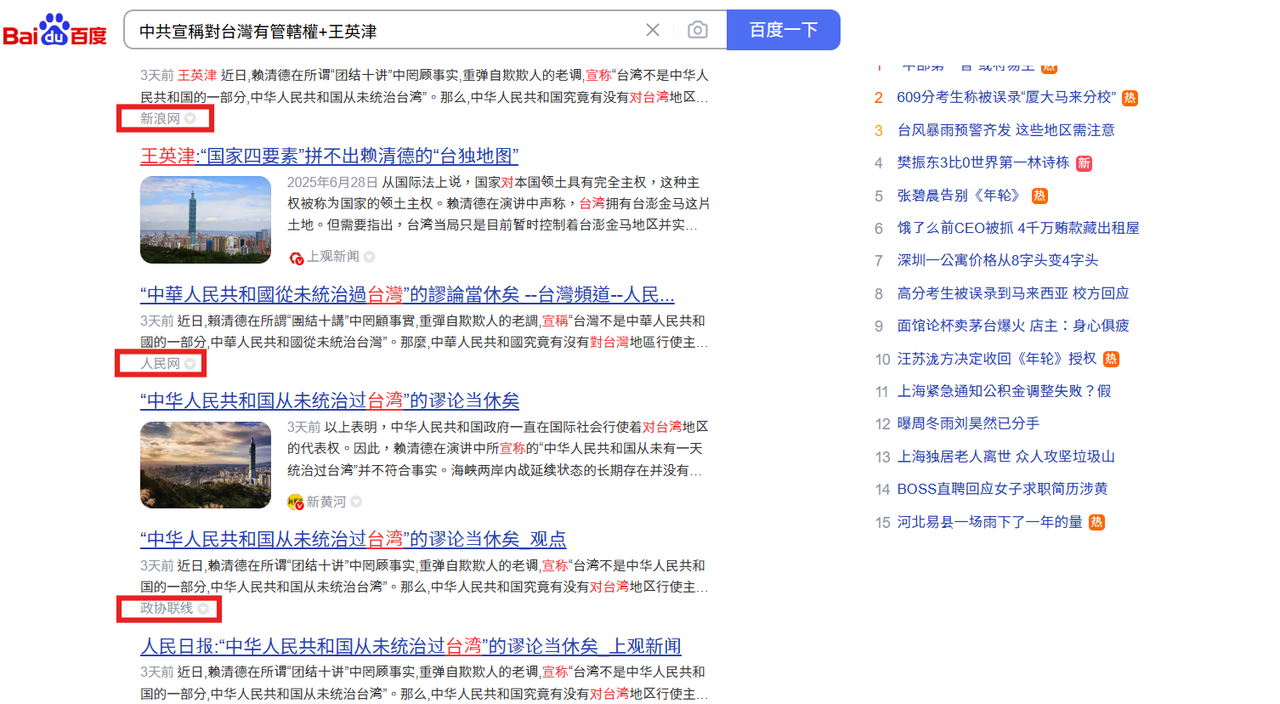Image resolution: width=1280 pixels, height=704 pixels.
Task: Open dropdown arrow next to 政协联线 source
Action: [203, 609]
